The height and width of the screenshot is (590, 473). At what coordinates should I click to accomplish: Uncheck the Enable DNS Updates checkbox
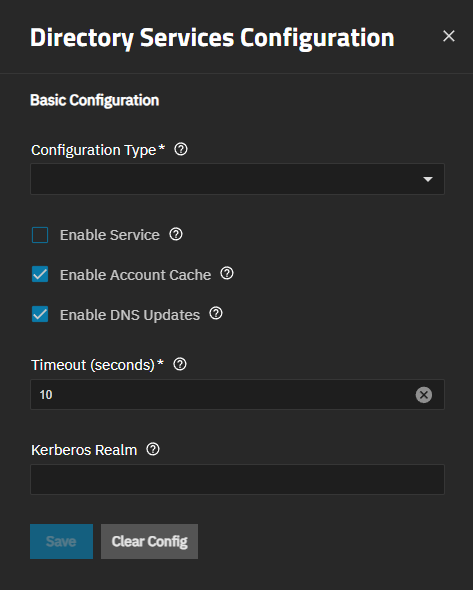[40, 314]
